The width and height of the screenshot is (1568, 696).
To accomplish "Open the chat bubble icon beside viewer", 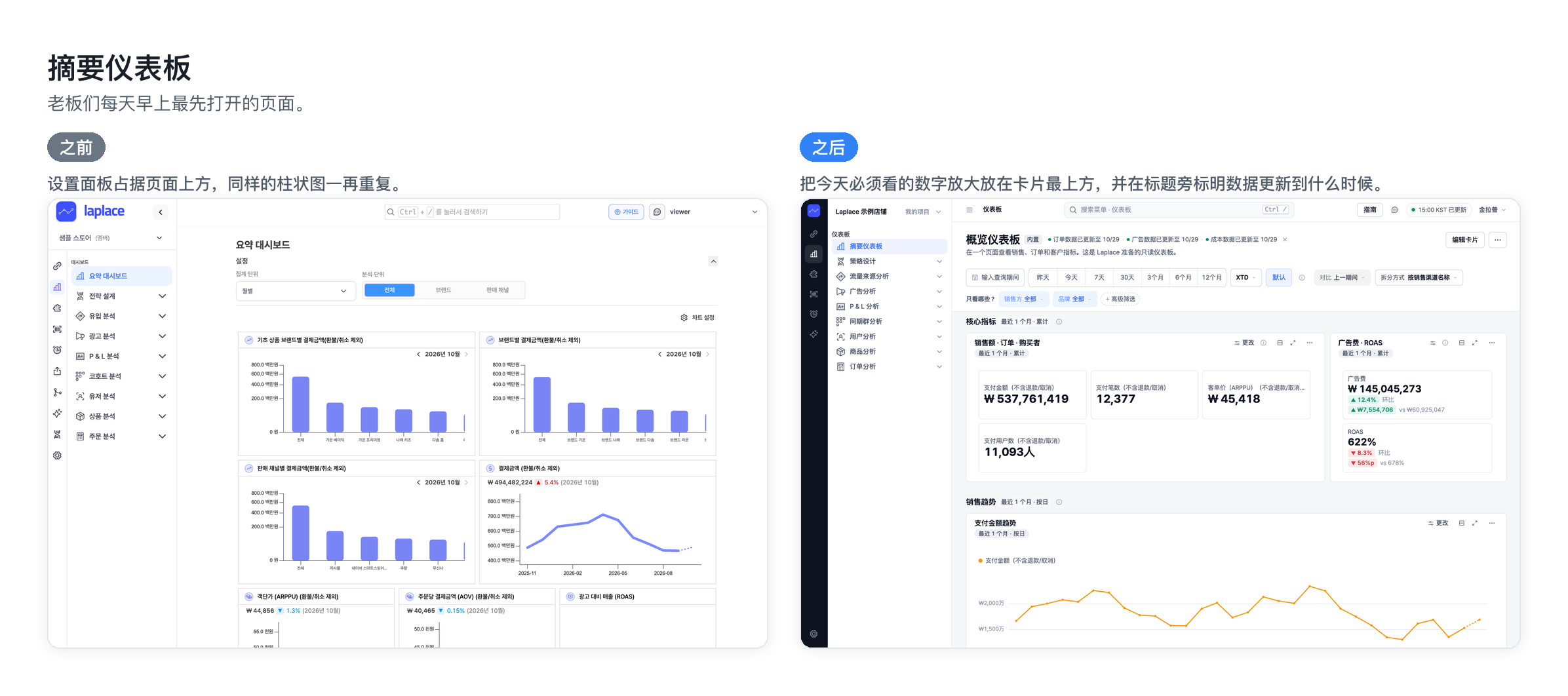I will (657, 212).
